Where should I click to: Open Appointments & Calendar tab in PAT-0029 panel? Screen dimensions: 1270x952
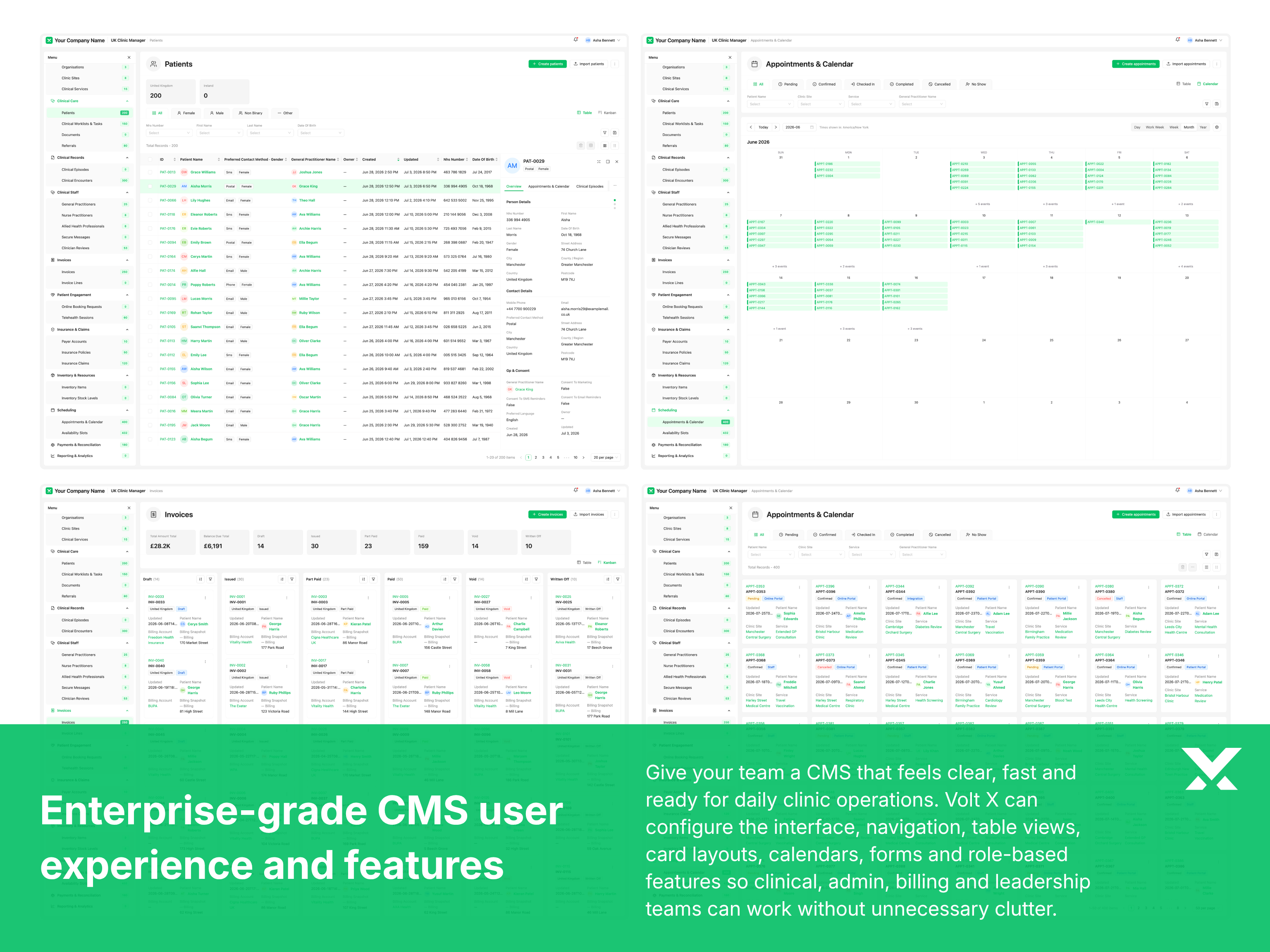click(x=549, y=186)
